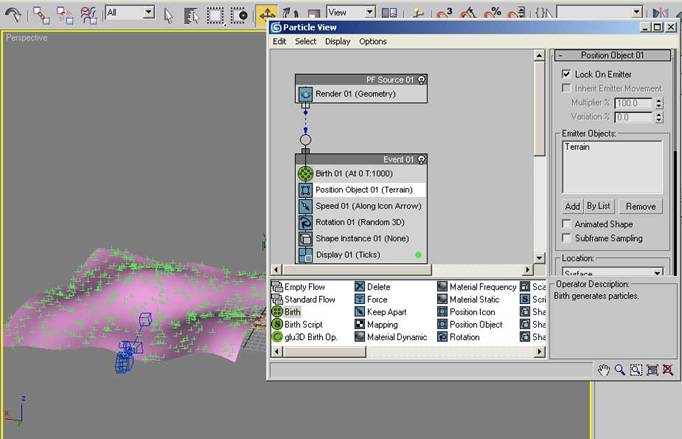682x439 pixels.
Task: Select the Render 01 operator icon
Action: coord(307,94)
